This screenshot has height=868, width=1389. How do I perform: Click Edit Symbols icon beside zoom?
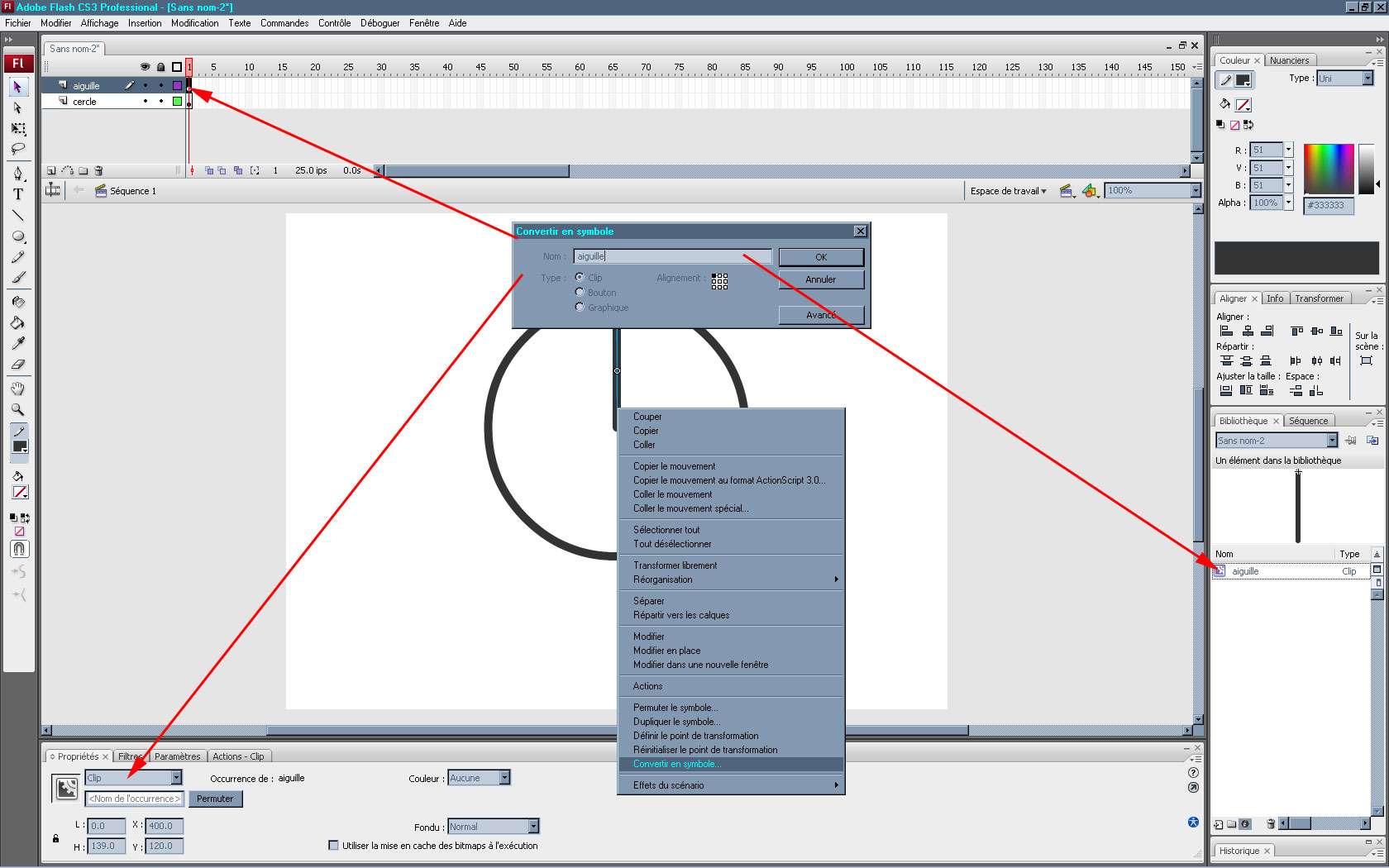click(x=1091, y=191)
